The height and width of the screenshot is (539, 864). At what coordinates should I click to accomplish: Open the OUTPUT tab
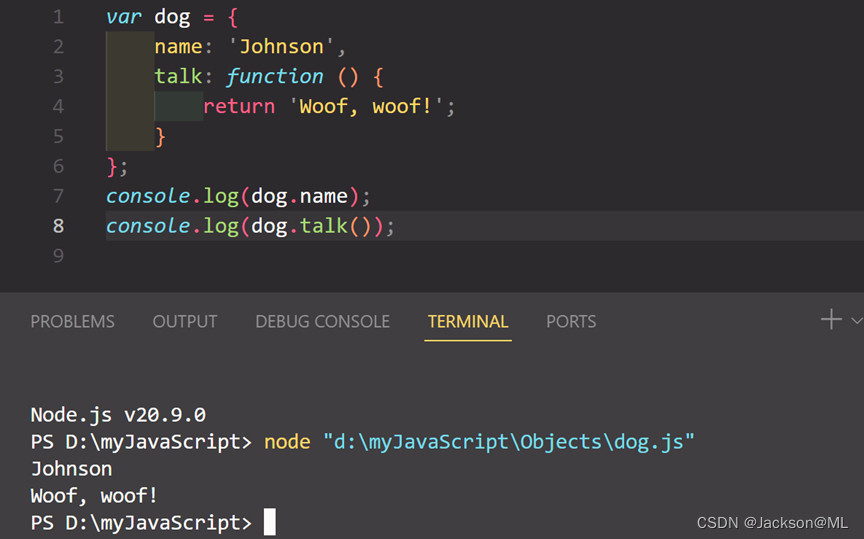185,322
